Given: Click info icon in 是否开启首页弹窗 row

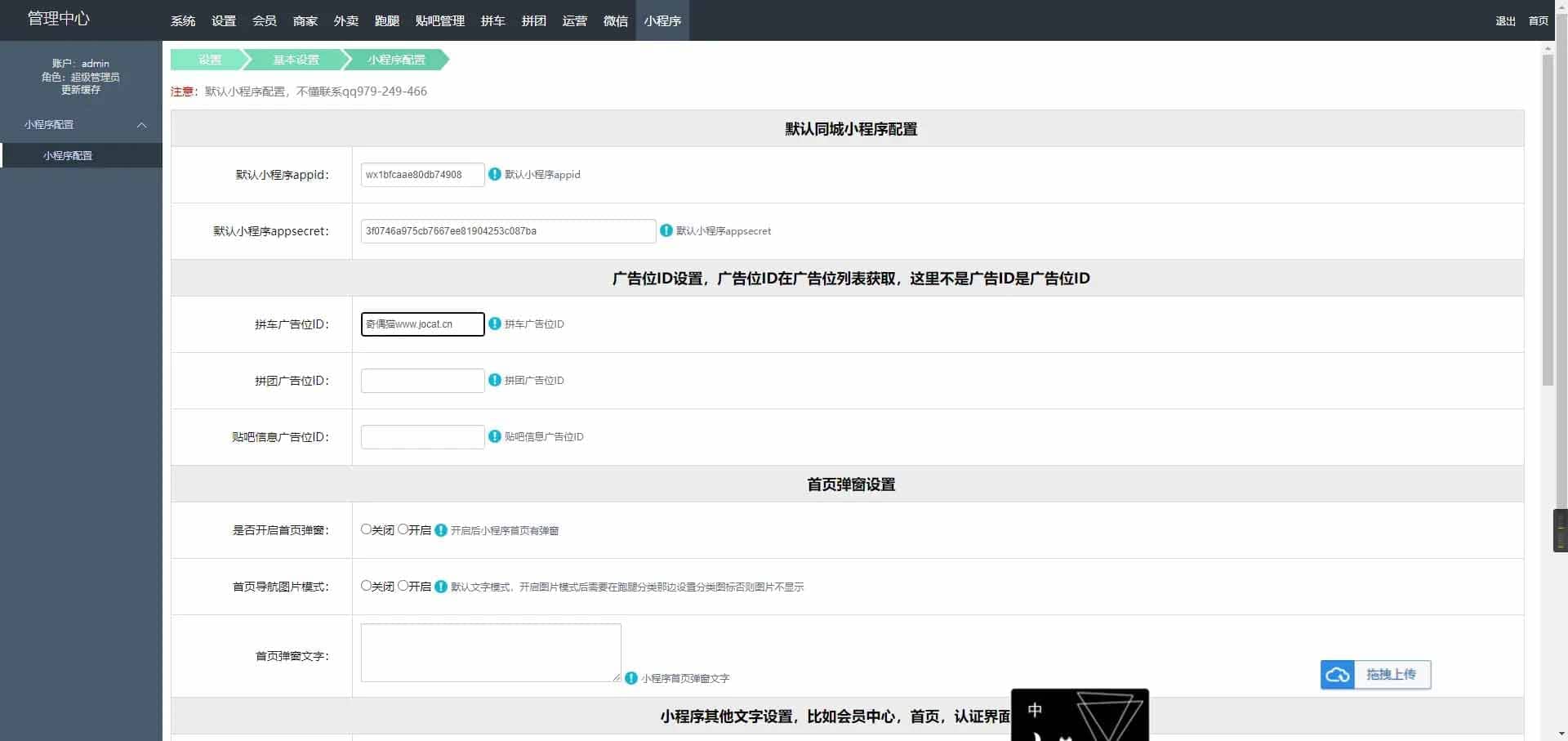Looking at the screenshot, I should pos(441,530).
